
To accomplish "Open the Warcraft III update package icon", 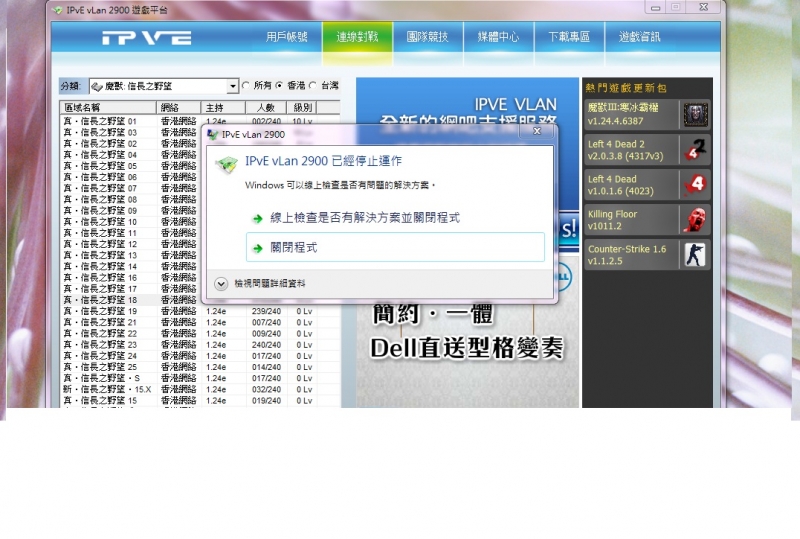I will pyautogui.click(x=695, y=114).
